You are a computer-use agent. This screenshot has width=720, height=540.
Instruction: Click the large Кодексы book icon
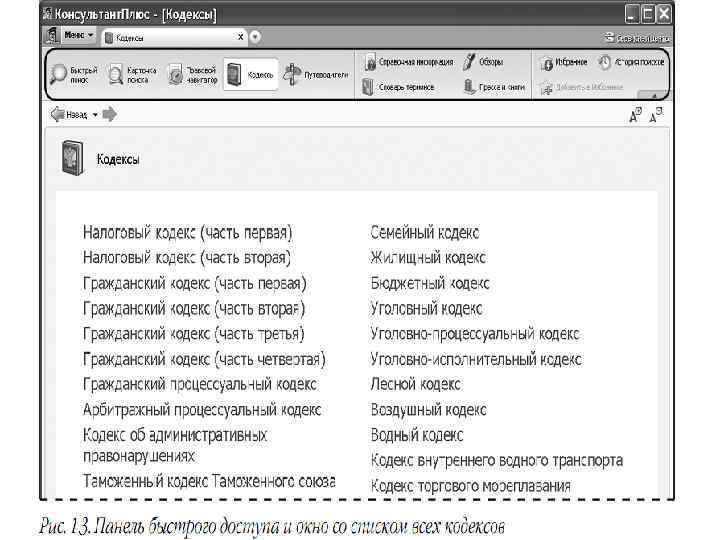(73, 158)
